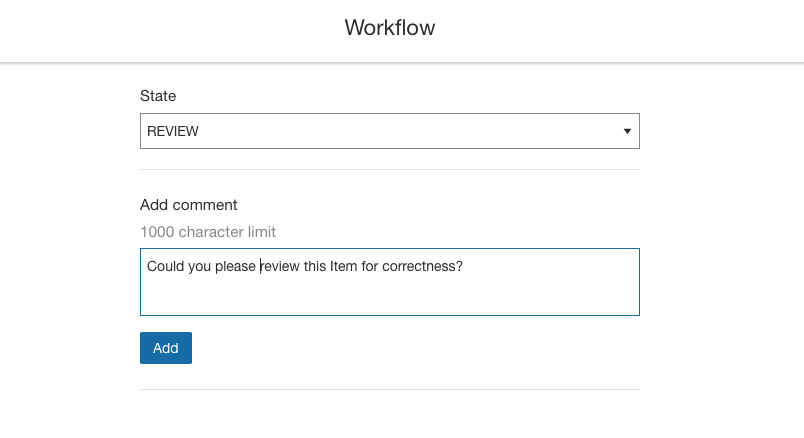Click the 1000 character limit hint text

(208, 232)
